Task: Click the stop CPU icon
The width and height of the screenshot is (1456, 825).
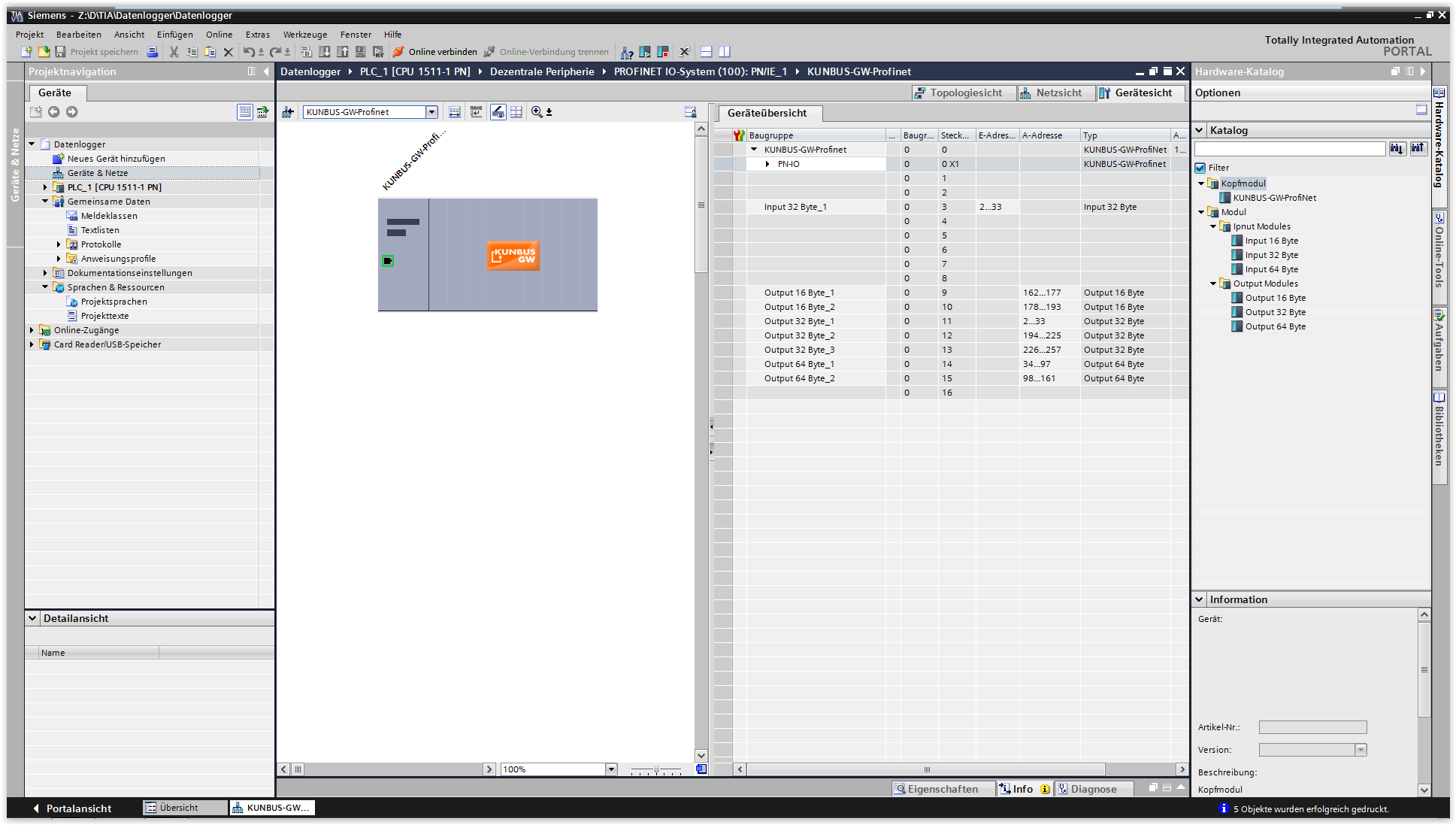Action: (663, 52)
